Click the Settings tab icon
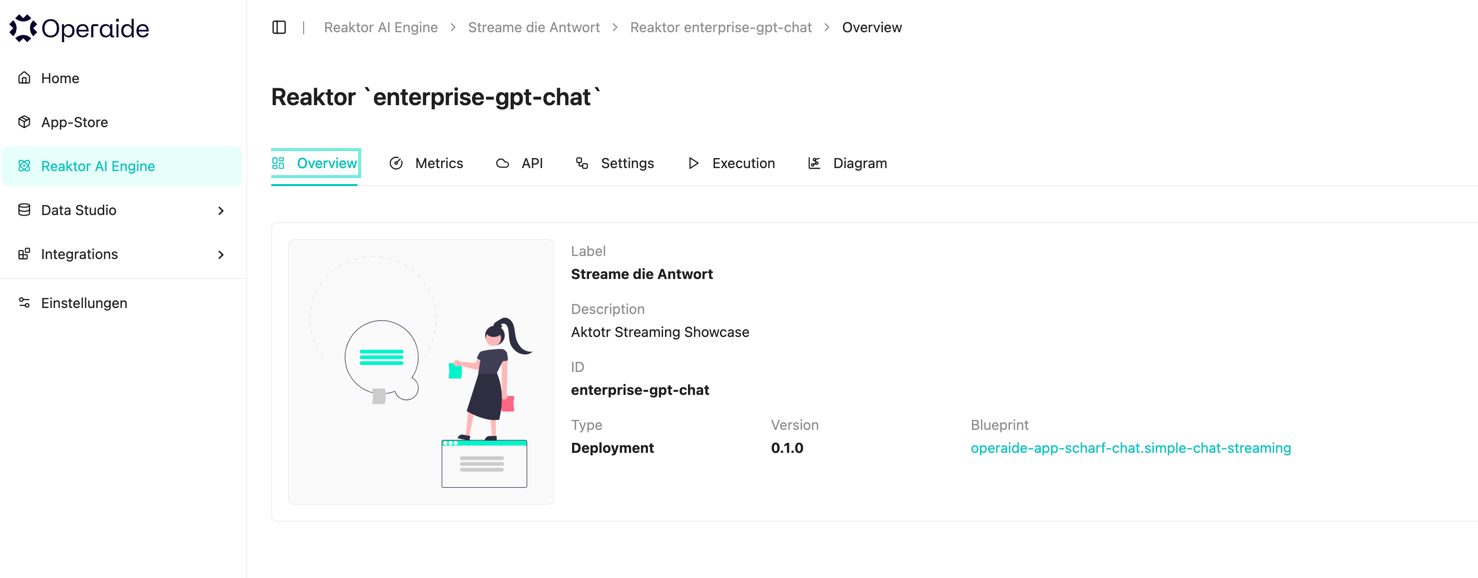 point(582,163)
